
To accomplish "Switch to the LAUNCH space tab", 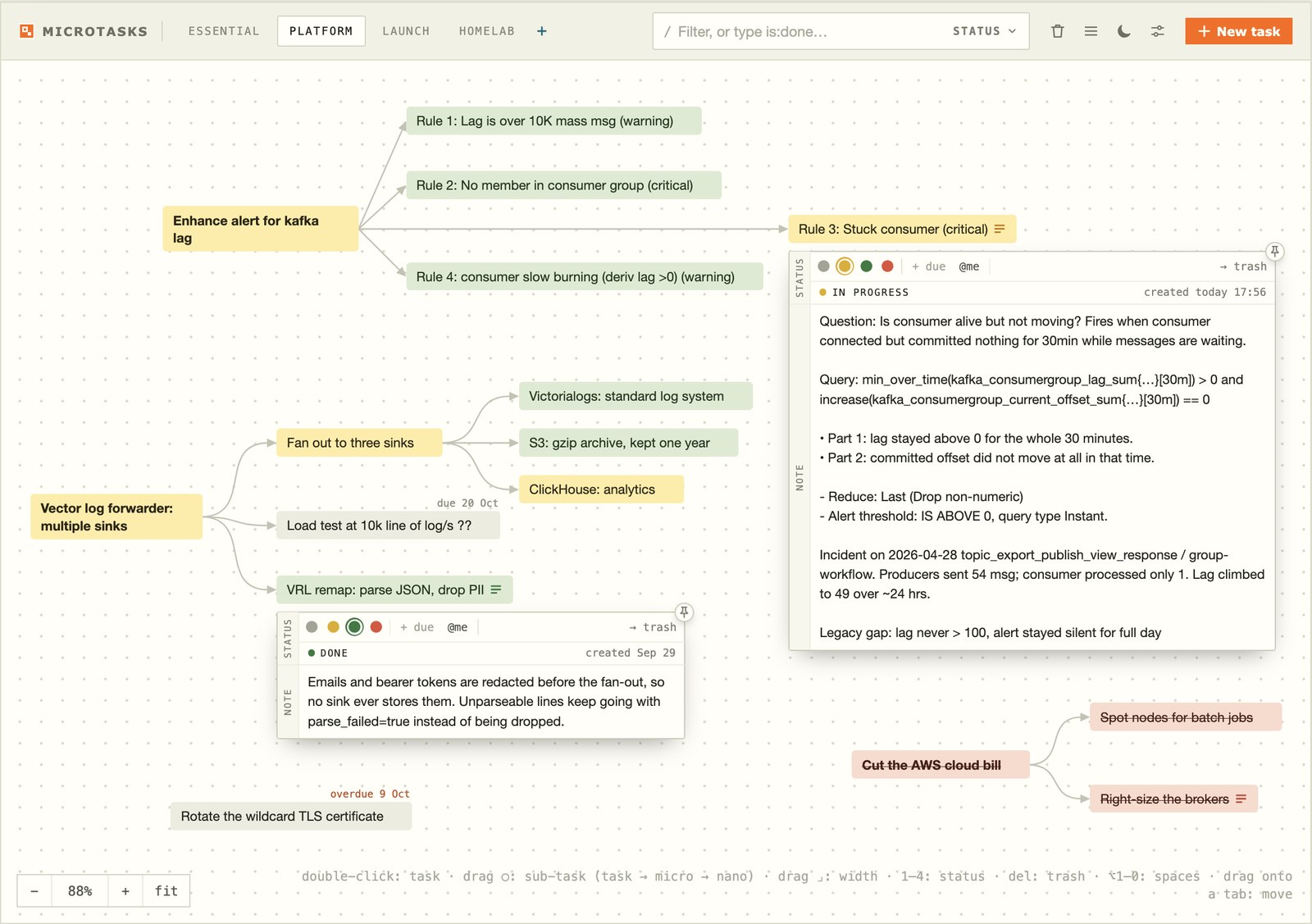I will pos(406,31).
